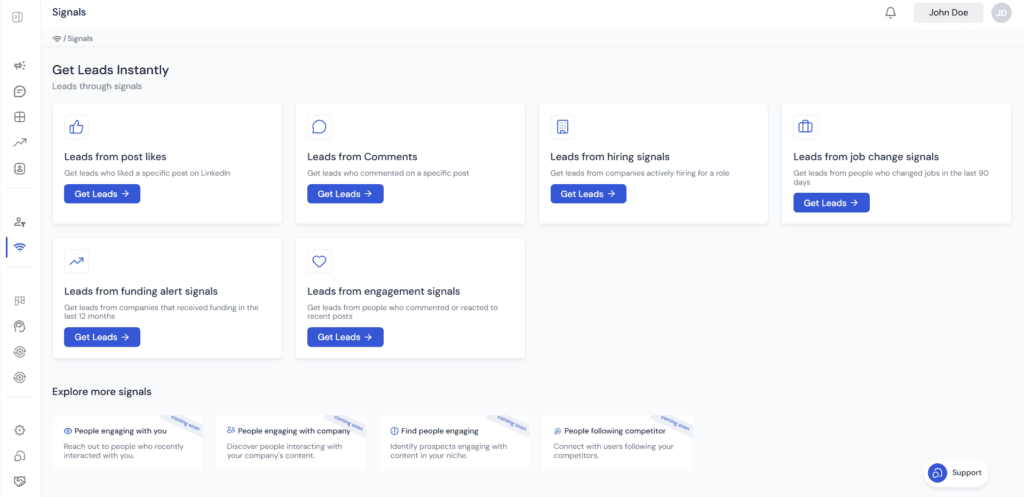Get Leads from hiring signals
1024x497 pixels.
(588, 194)
